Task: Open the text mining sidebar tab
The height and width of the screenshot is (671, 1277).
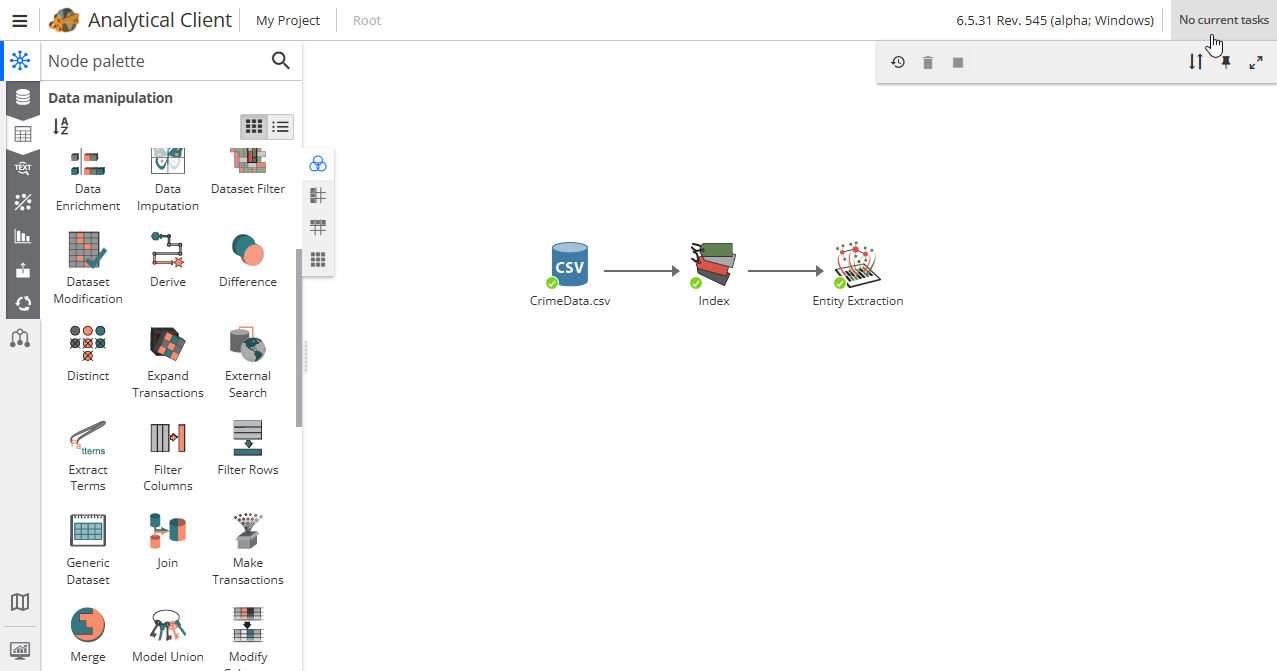Action: coord(22,168)
